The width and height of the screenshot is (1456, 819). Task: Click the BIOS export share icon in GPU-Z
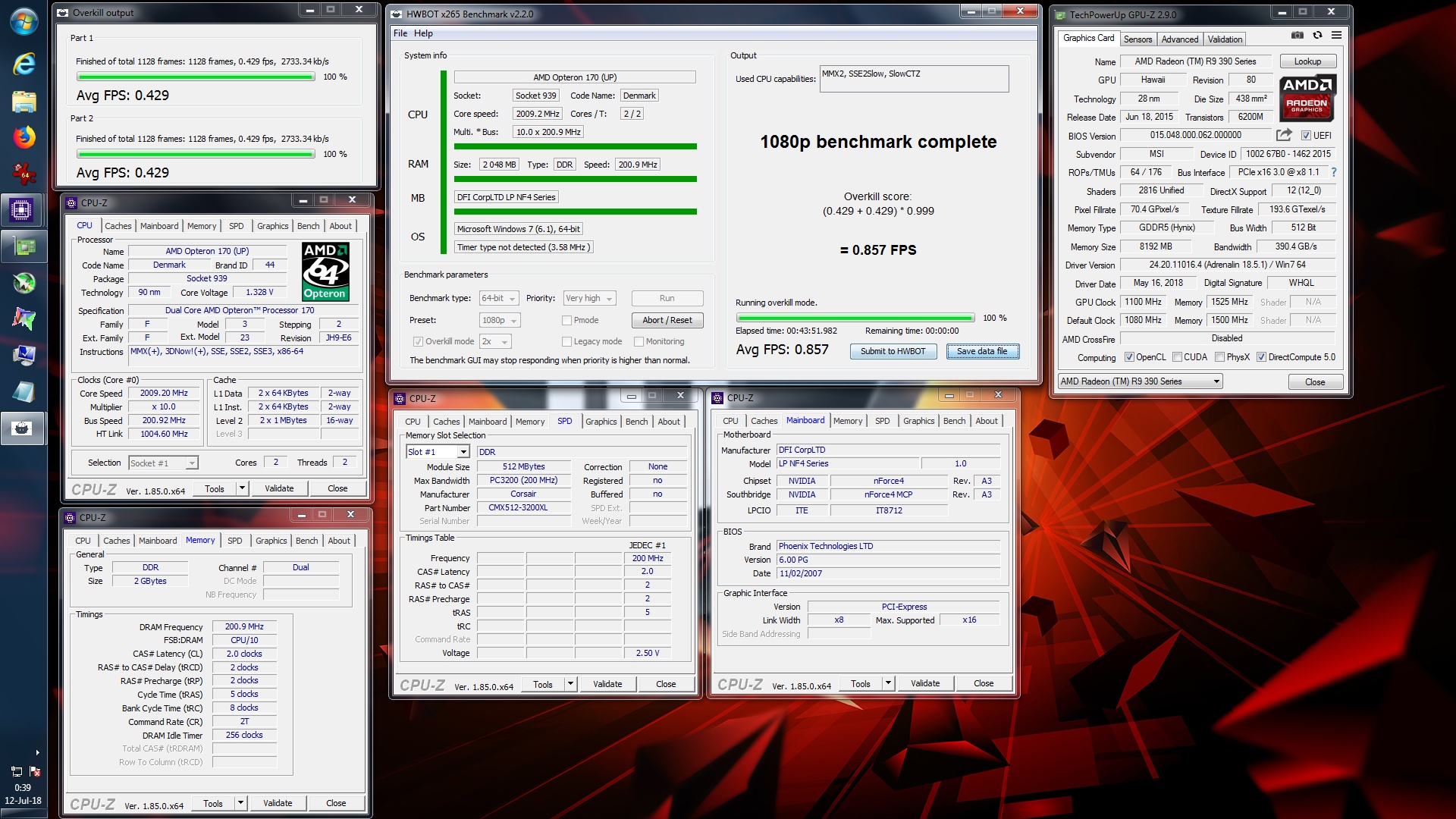(1284, 135)
